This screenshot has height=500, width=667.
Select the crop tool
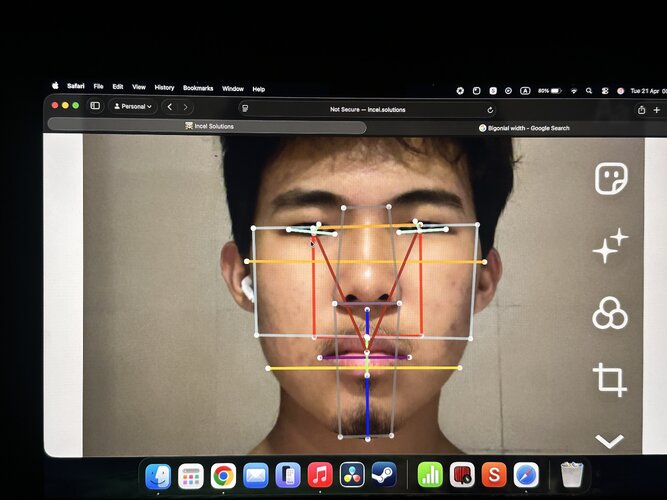(610, 380)
